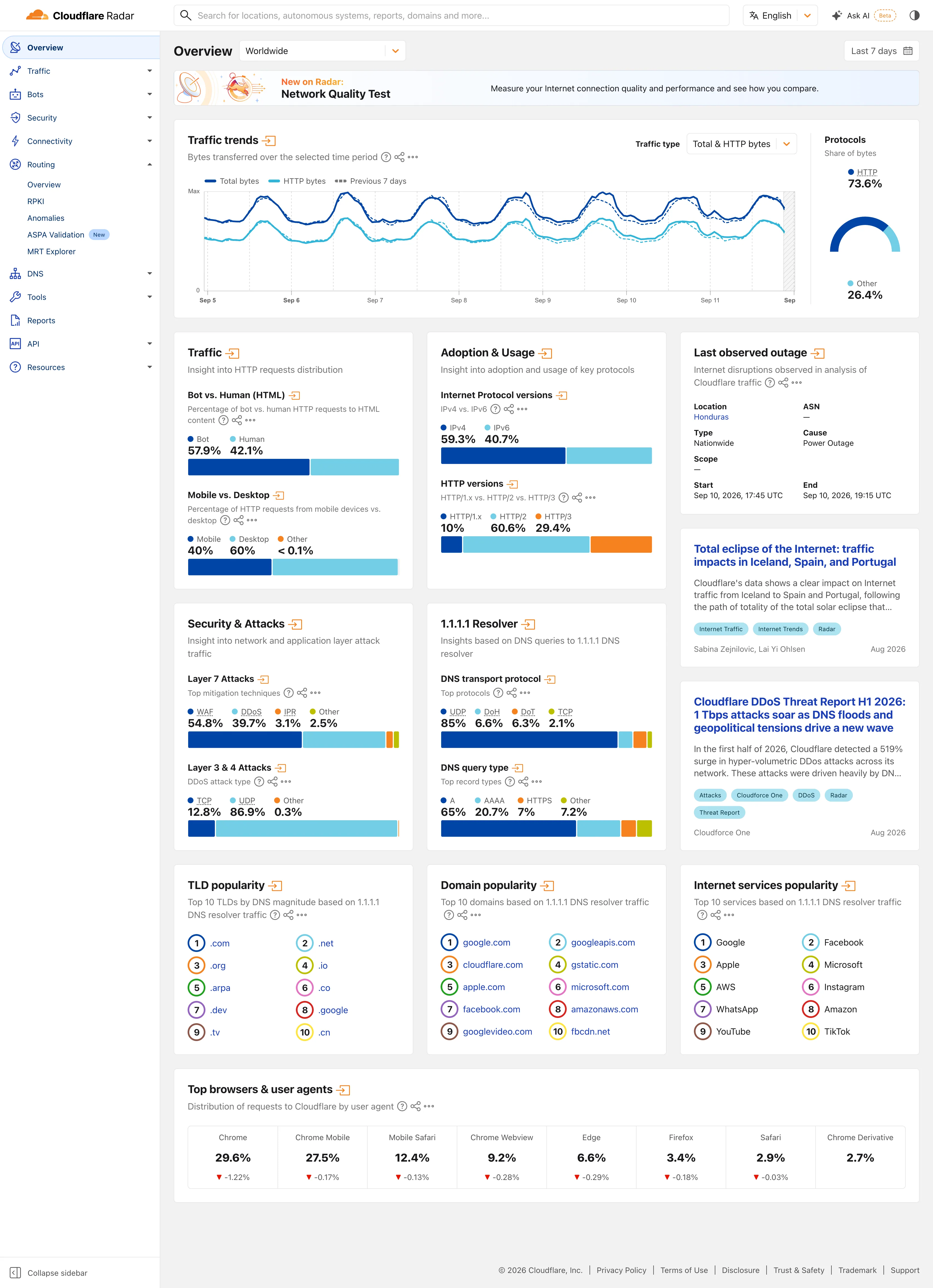Open Security & Attacks detail arrow icon
Viewport: 933px width, 1288px height.
click(x=295, y=624)
